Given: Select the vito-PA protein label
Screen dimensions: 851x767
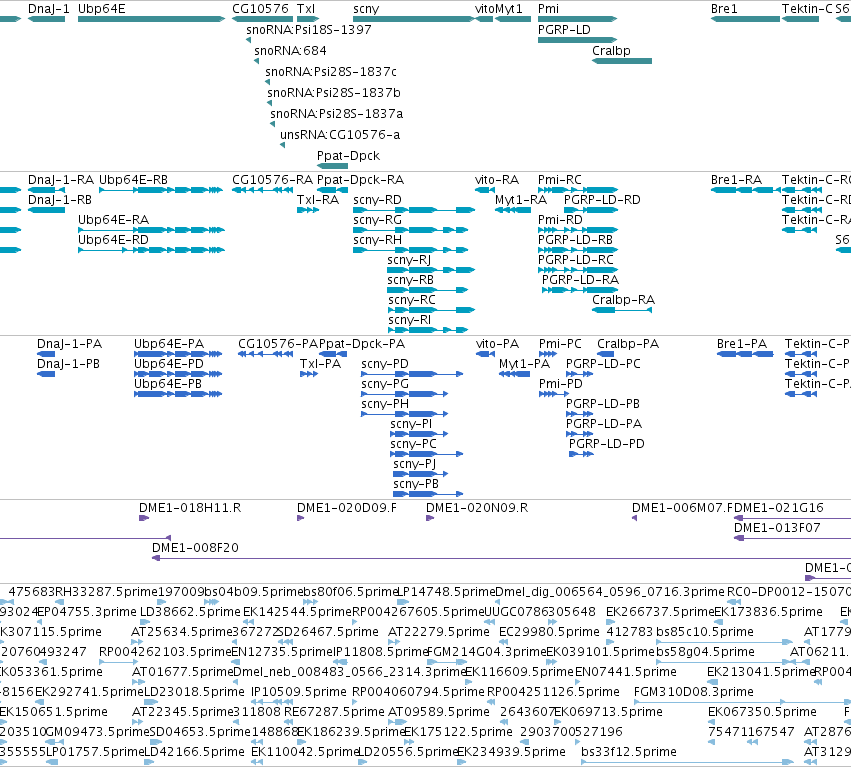Looking at the screenshot, I should [x=497, y=344].
